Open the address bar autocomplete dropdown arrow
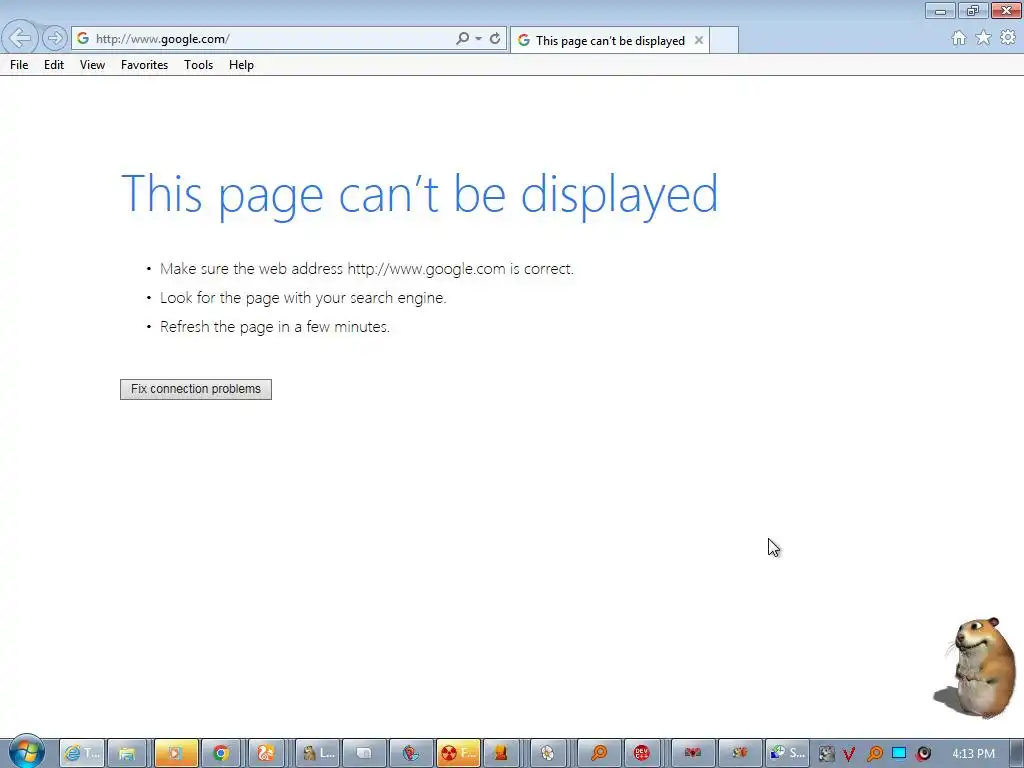The image size is (1024, 768). pyautogui.click(x=479, y=39)
